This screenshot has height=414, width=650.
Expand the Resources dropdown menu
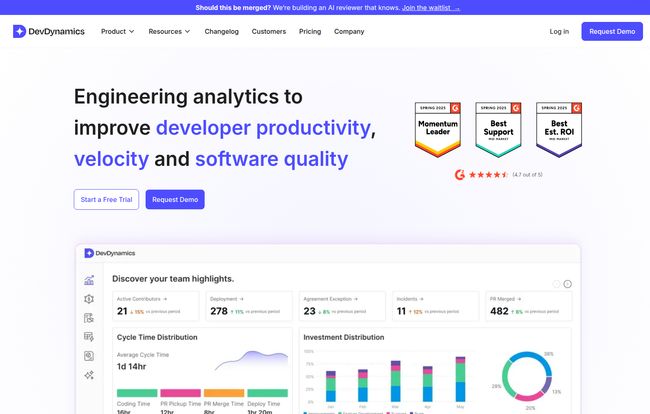click(x=169, y=31)
